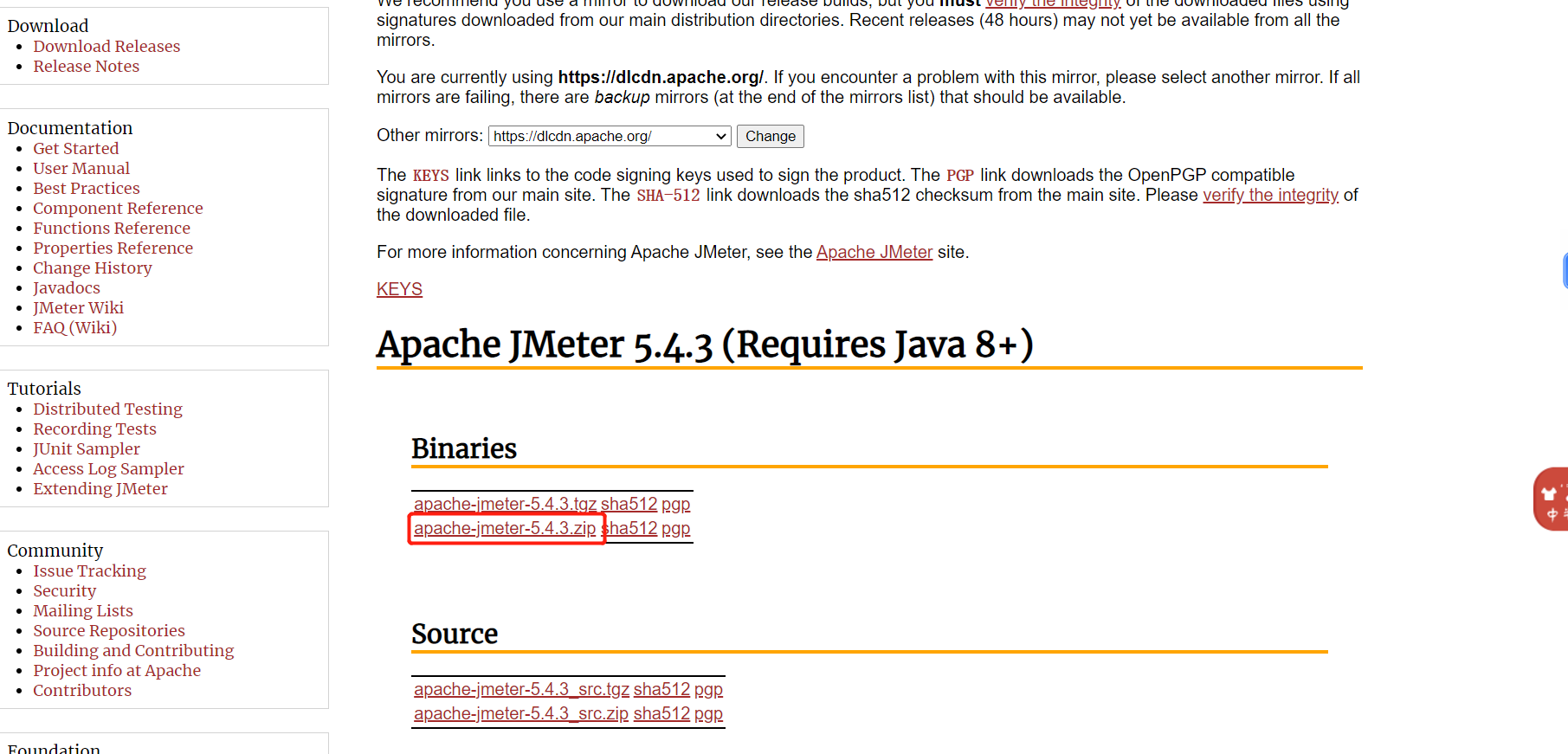Open the User Manual link

81,168
